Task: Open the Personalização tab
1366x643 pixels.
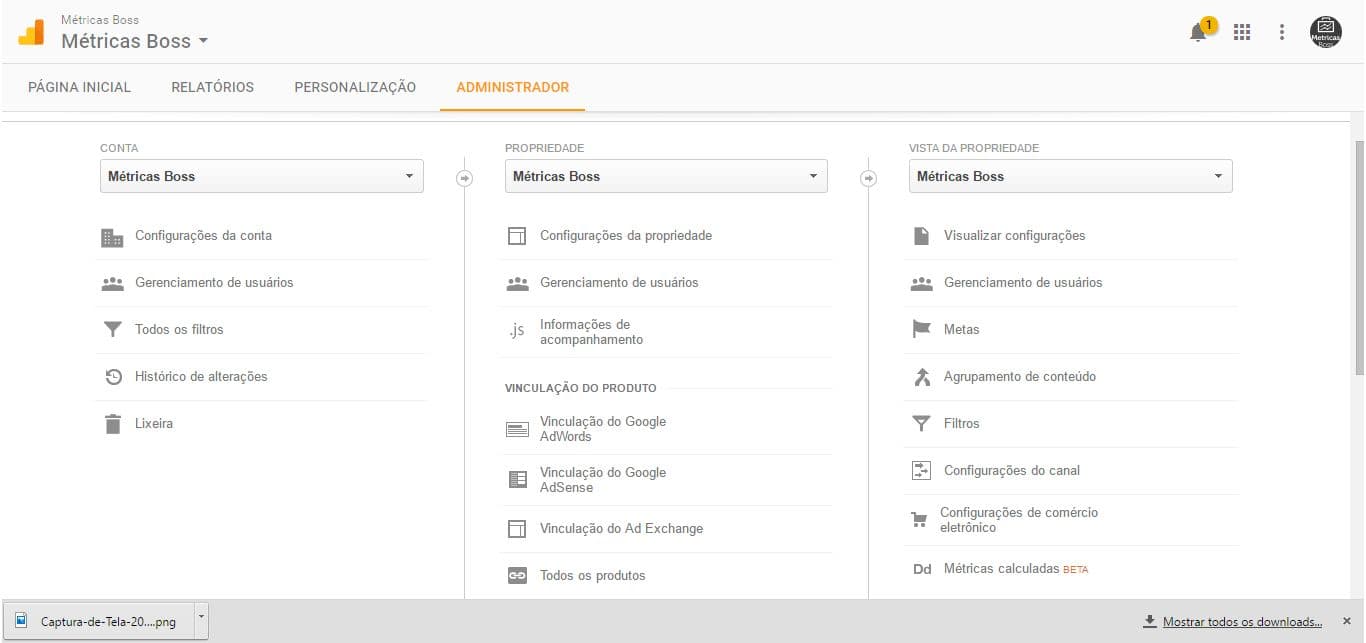Action: (x=354, y=87)
